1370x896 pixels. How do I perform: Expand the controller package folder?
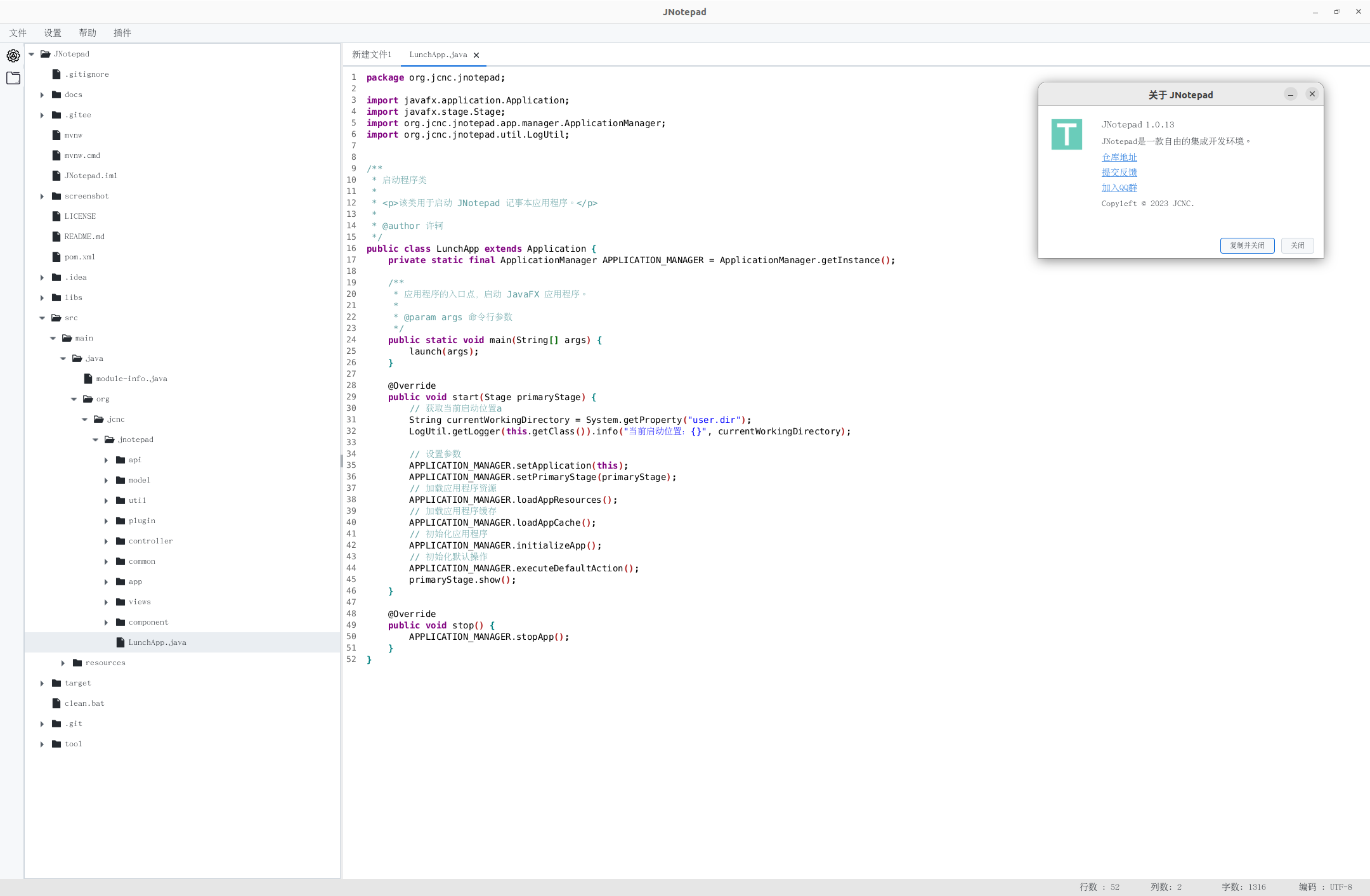click(107, 542)
